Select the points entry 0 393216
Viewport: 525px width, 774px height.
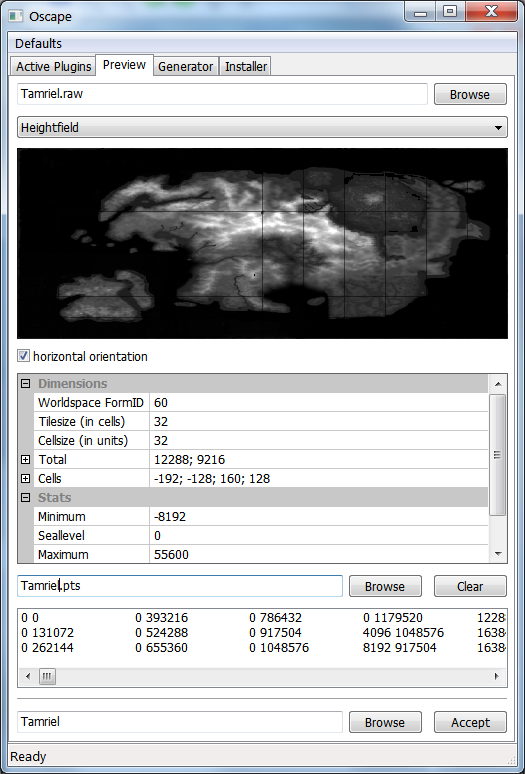coord(161,618)
